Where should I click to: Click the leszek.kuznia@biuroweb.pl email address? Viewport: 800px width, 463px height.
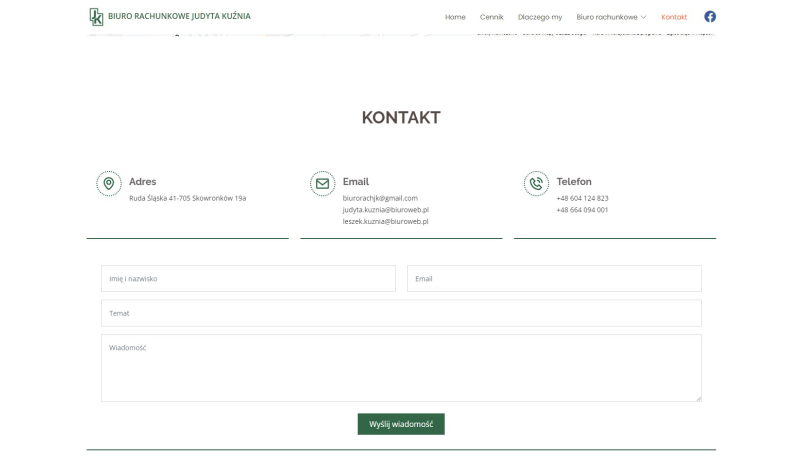pos(385,222)
